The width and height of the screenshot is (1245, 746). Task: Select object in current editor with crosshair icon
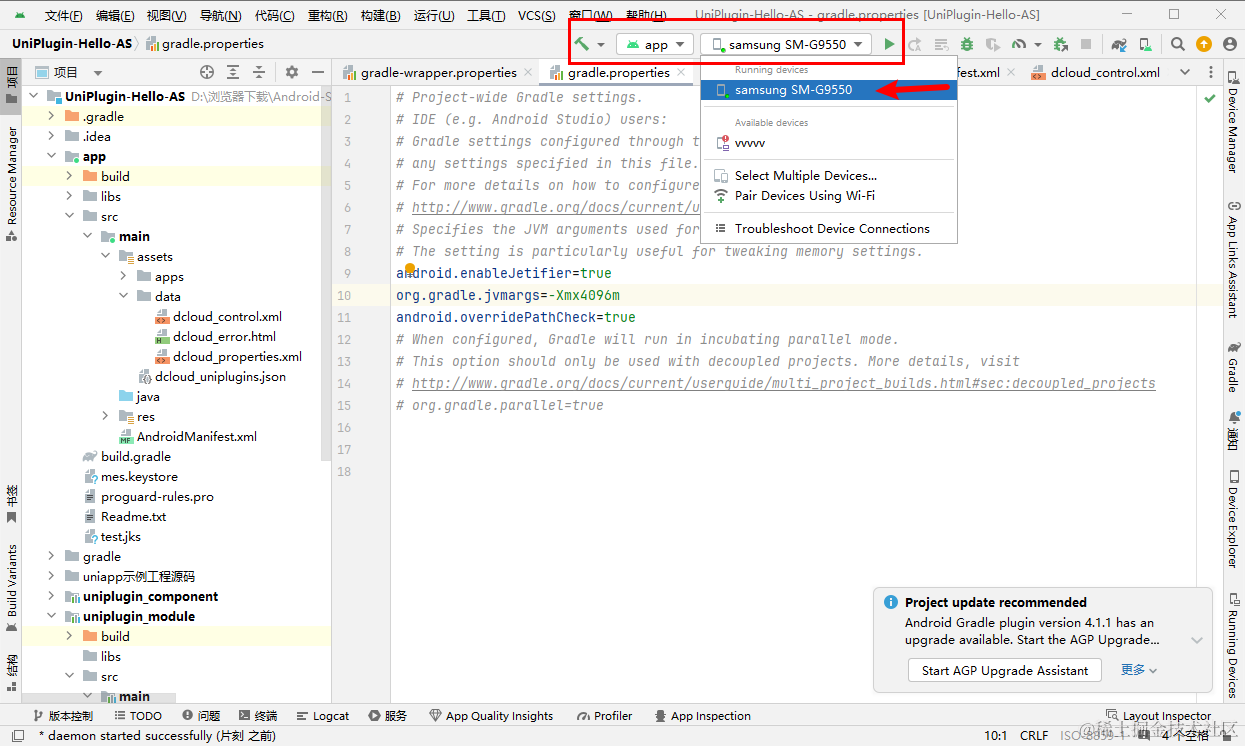coord(207,72)
